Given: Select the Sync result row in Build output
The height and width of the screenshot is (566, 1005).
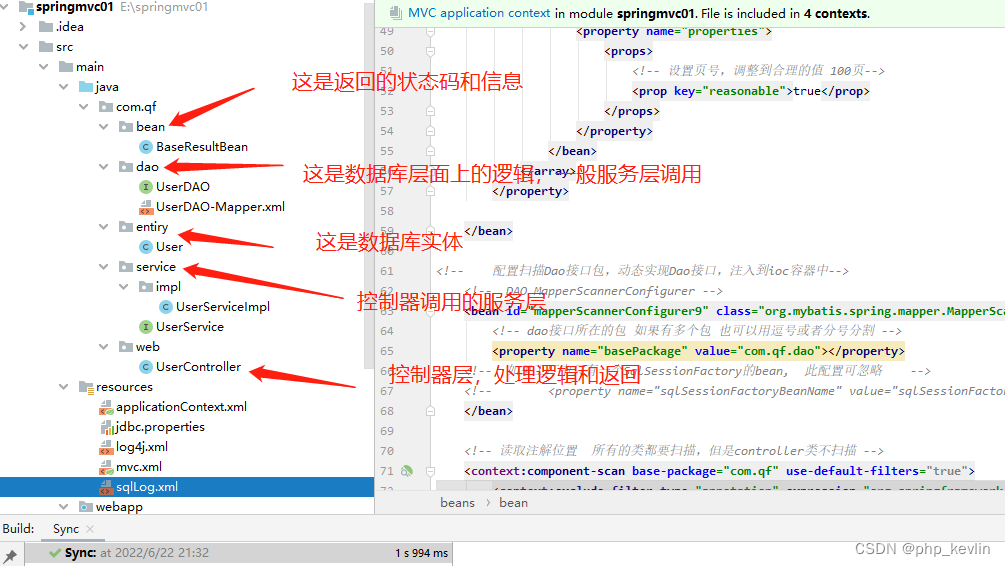Looking at the screenshot, I should 238,553.
